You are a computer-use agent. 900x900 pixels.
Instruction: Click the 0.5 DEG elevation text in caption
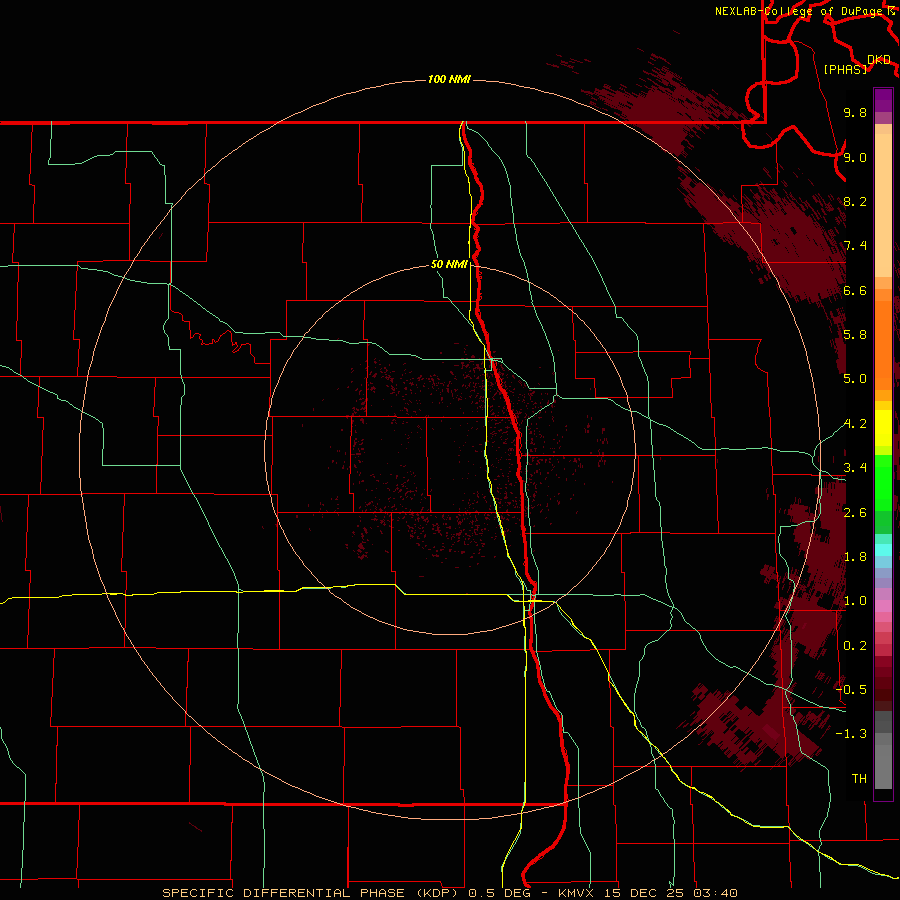click(x=499, y=893)
